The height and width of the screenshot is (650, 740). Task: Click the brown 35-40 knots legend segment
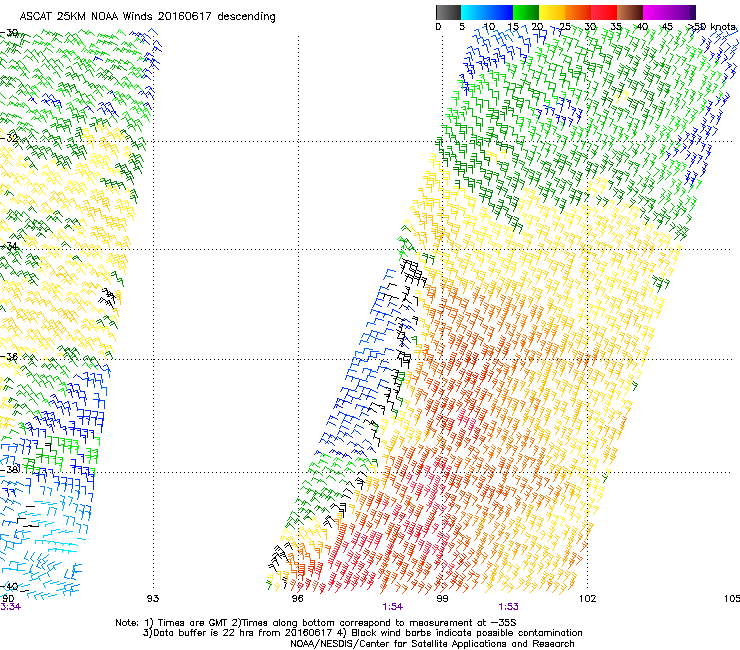pyautogui.click(x=630, y=12)
